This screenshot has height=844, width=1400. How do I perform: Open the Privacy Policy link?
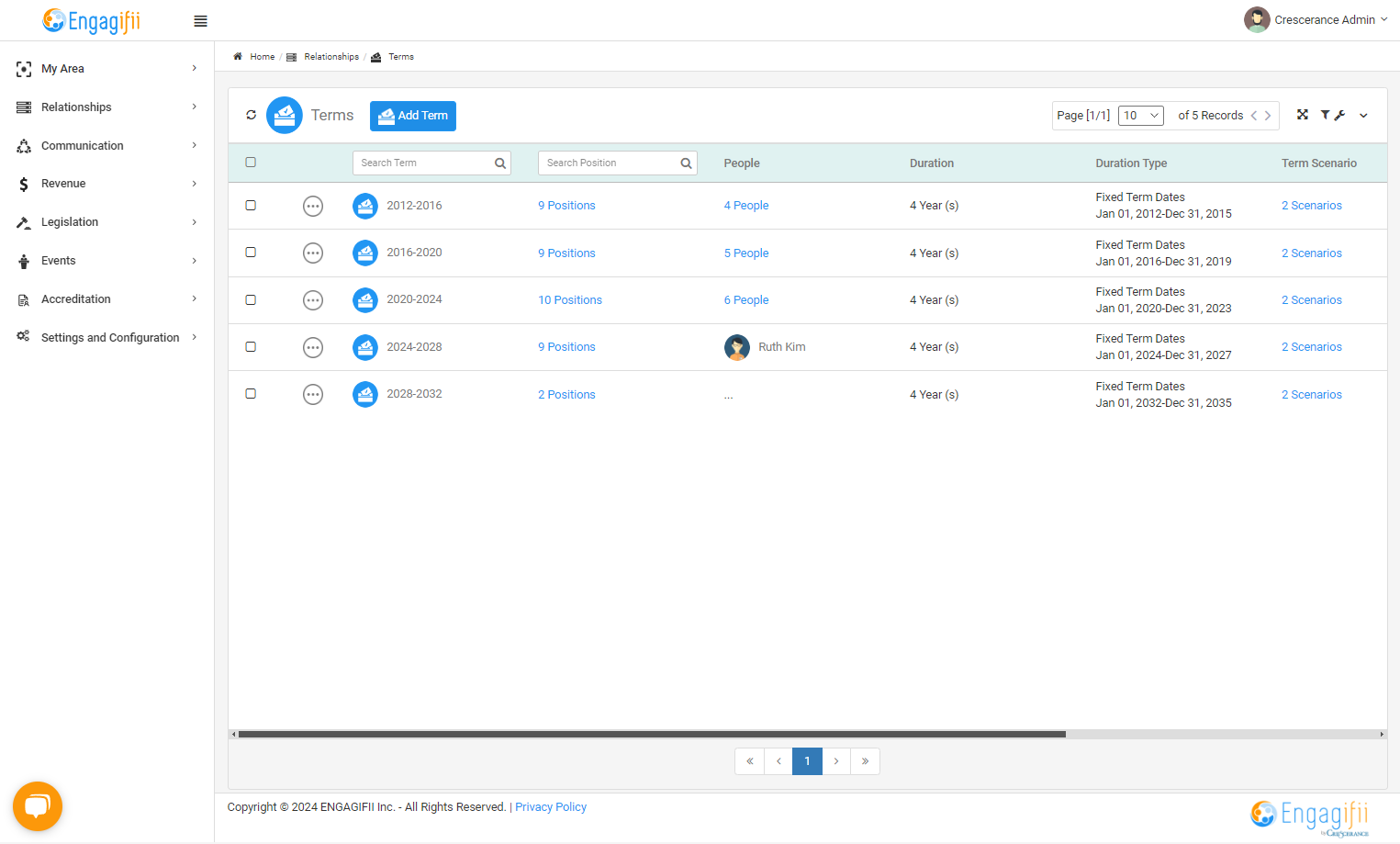click(551, 807)
